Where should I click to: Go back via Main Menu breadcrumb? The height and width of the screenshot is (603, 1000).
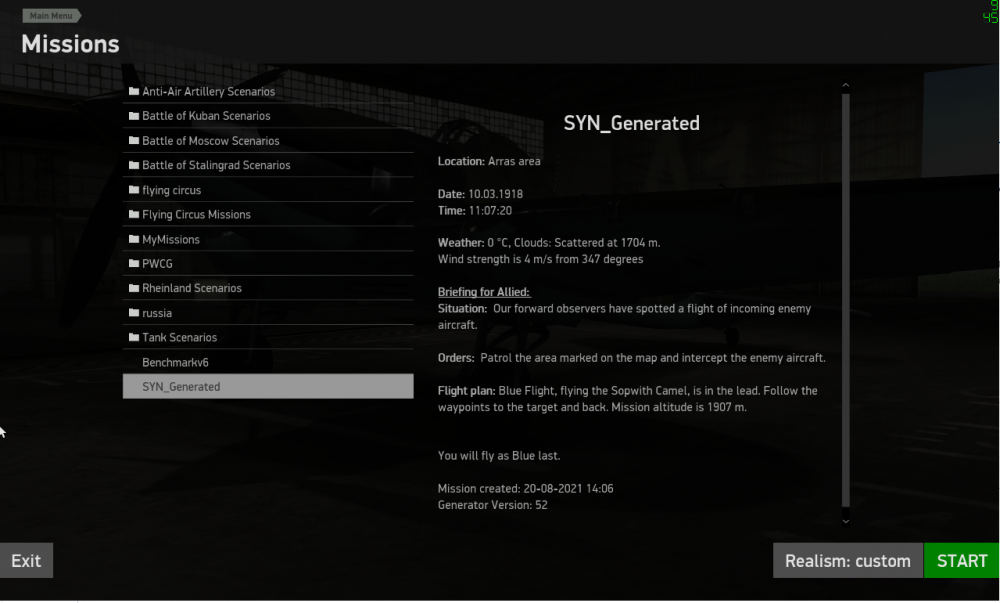[x=51, y=15]
